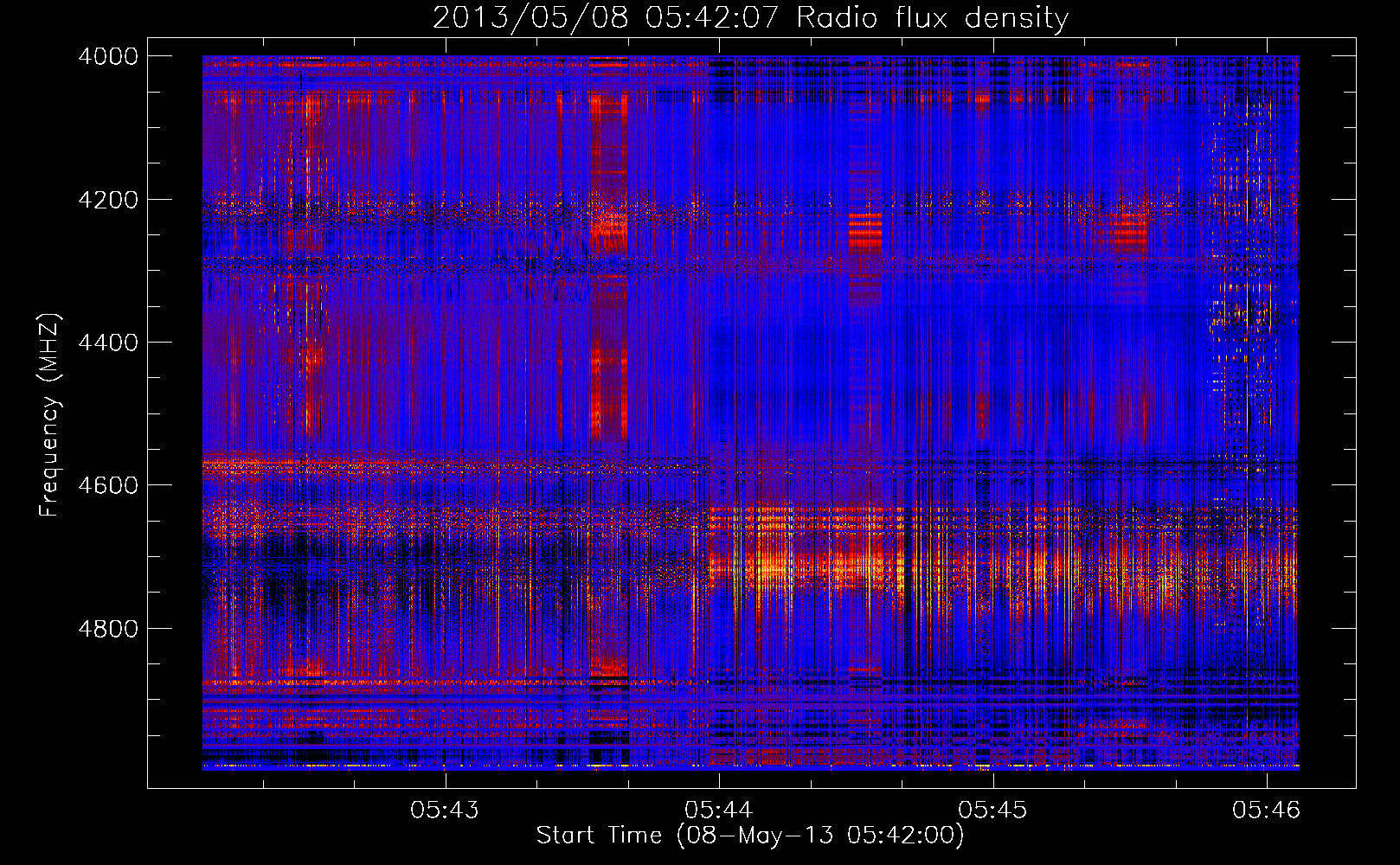Click the 05:44 time tick label

click(719, 810)
